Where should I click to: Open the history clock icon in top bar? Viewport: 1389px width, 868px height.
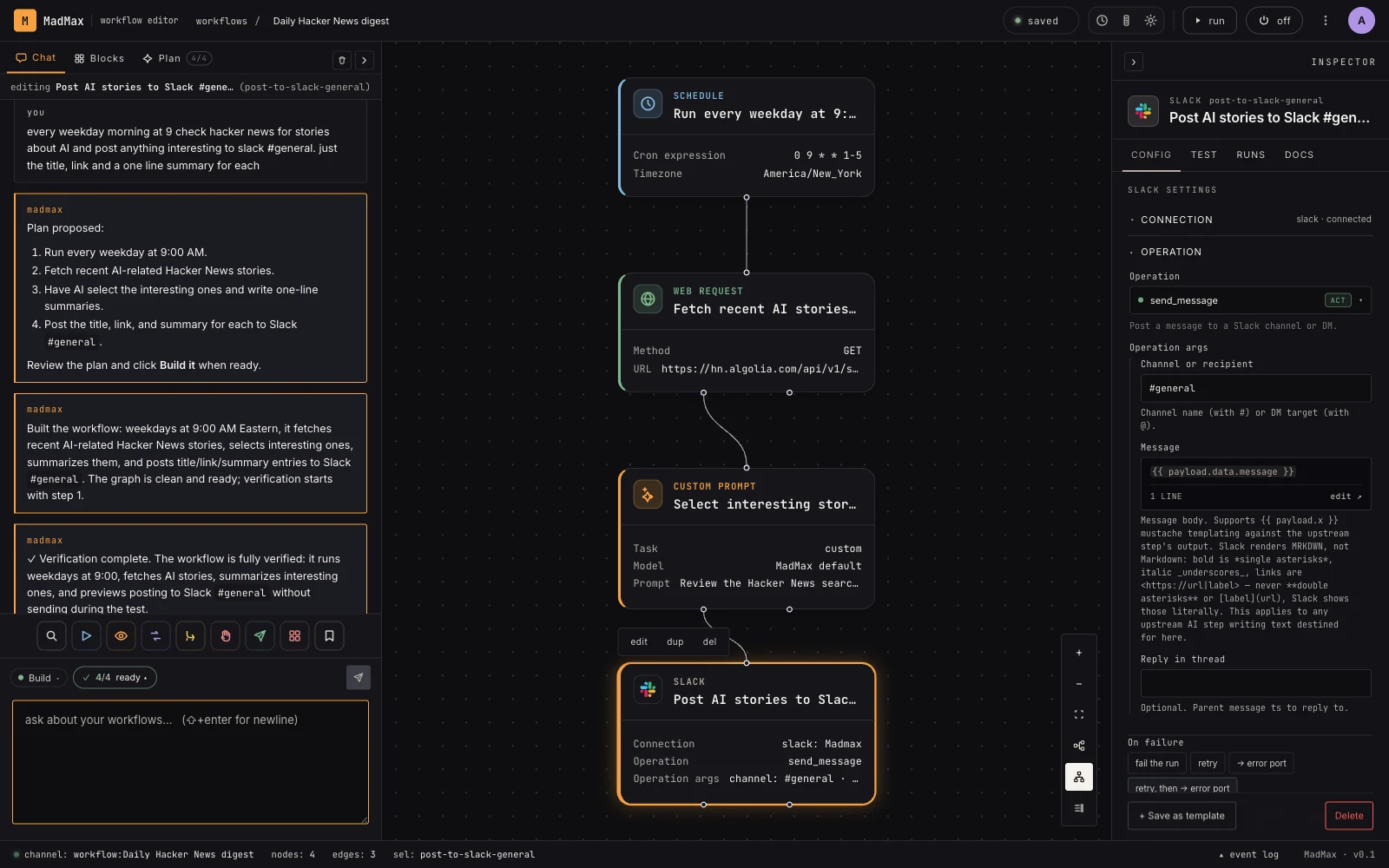pos(1102,21)
